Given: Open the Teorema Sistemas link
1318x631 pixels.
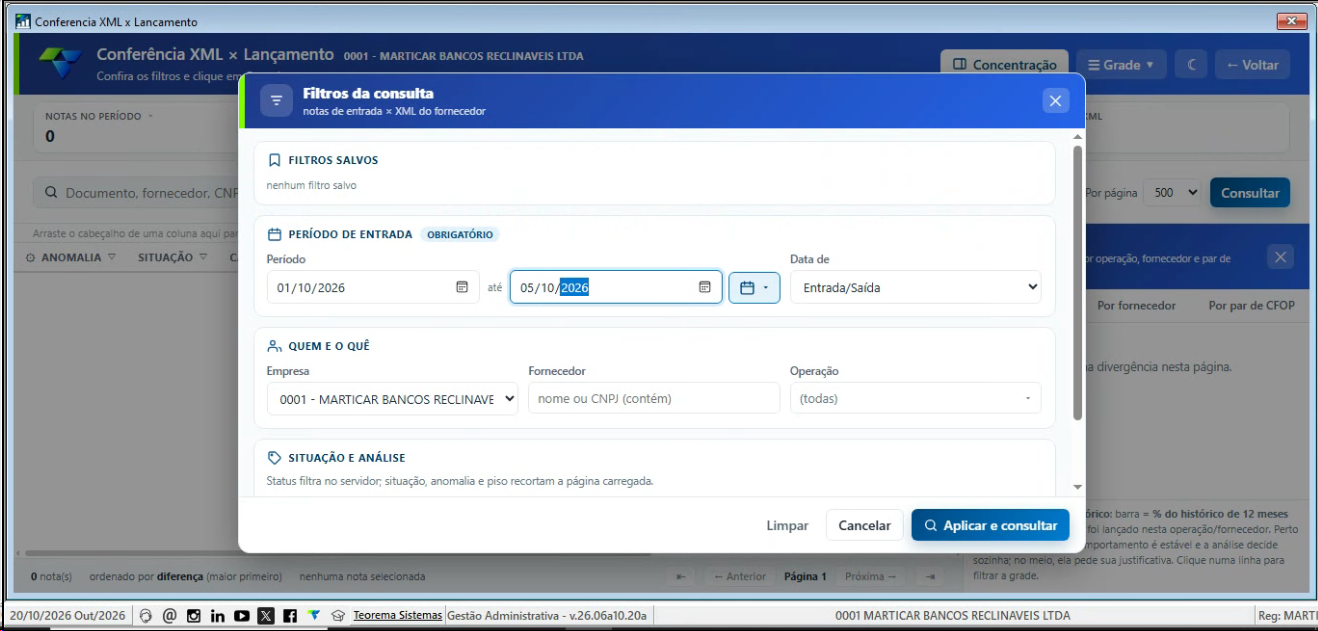Looking at the screenshot, I should [x=398, y=616].
